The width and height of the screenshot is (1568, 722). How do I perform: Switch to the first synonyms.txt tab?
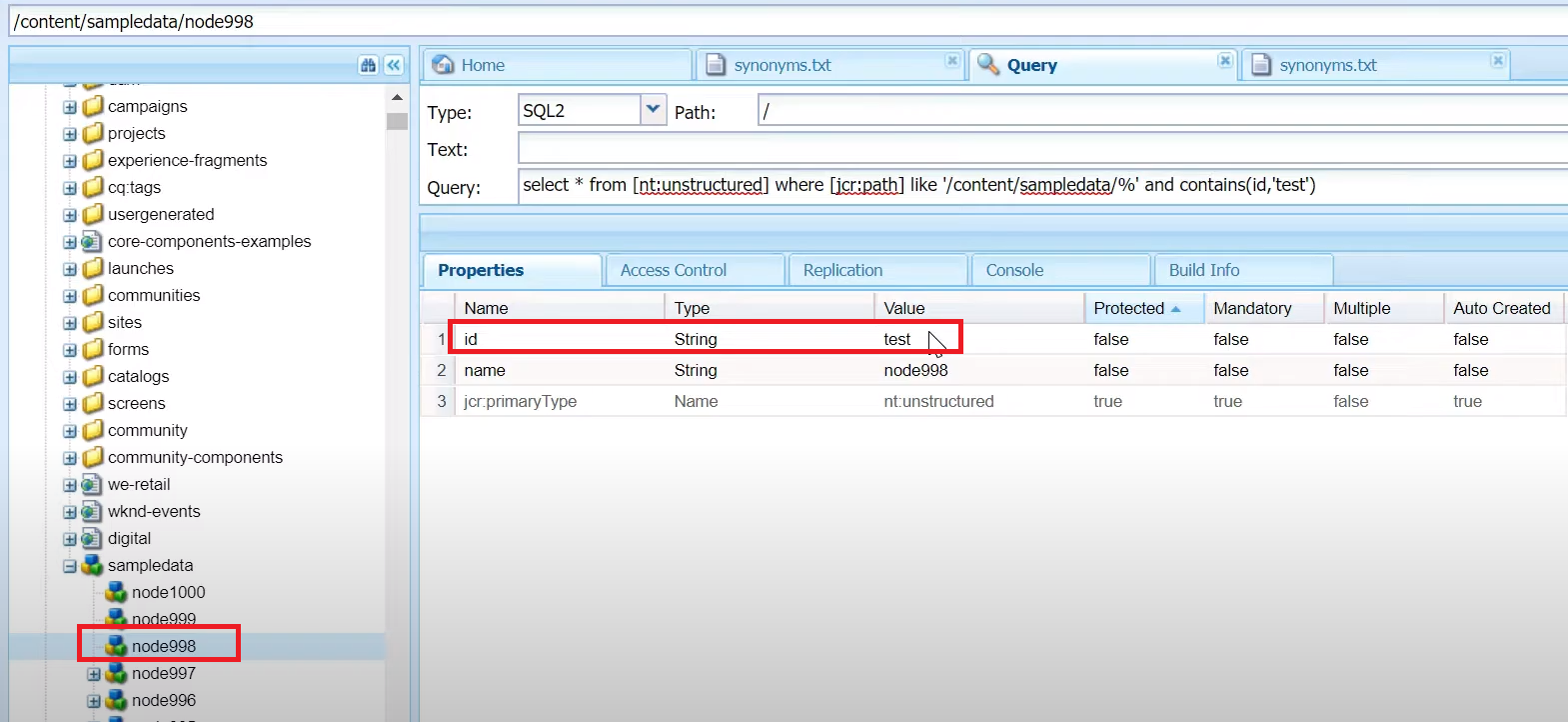point(829,65)
